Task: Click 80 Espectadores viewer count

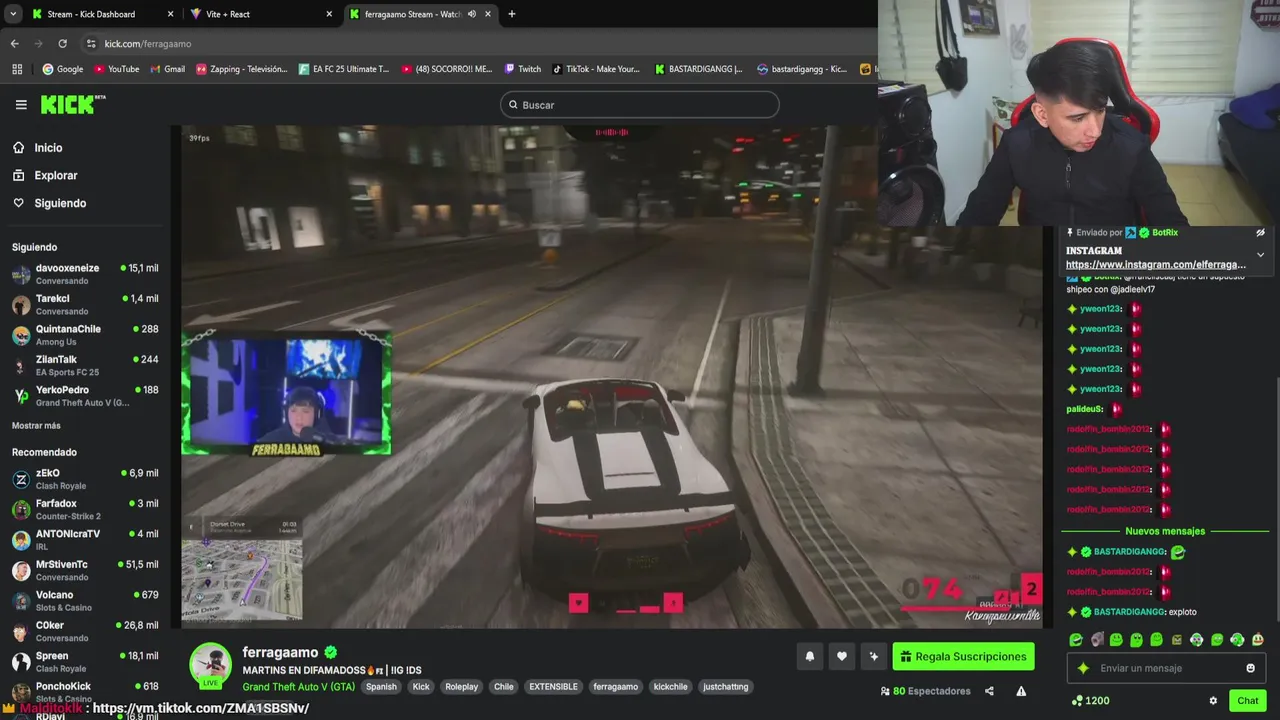Action: coord(925,691)
